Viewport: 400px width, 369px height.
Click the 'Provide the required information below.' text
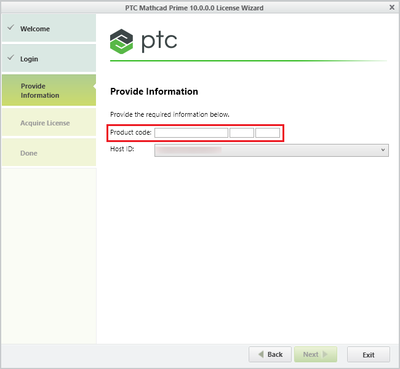point(170,114)
